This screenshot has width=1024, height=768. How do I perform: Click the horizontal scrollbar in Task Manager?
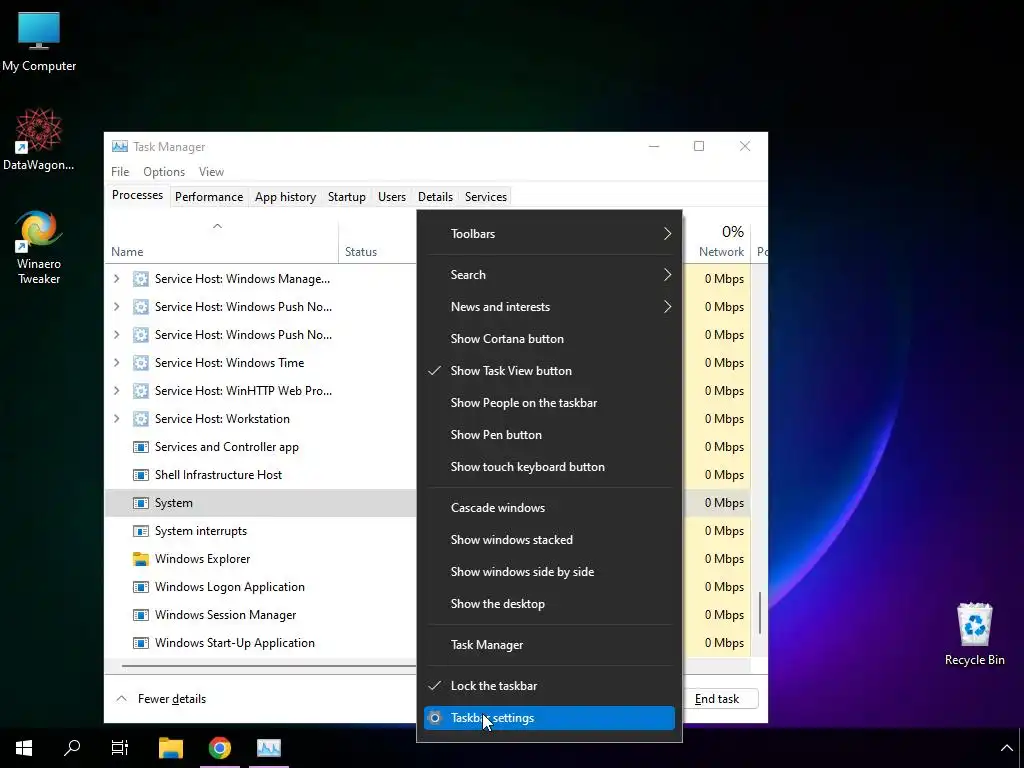pyautogui.click(x=268, y=666)
